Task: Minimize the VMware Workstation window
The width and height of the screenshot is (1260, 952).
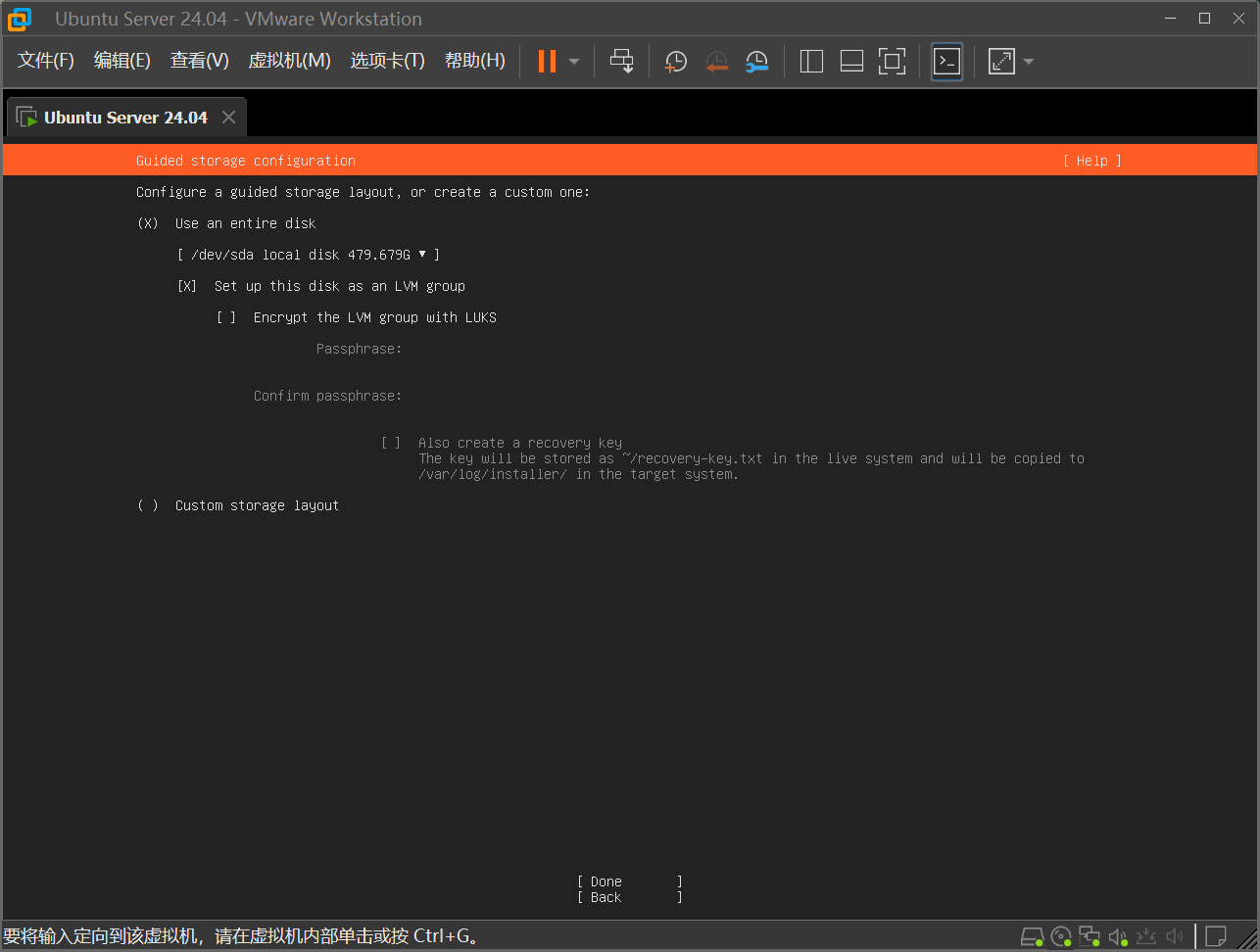Action: point(1170,18)
